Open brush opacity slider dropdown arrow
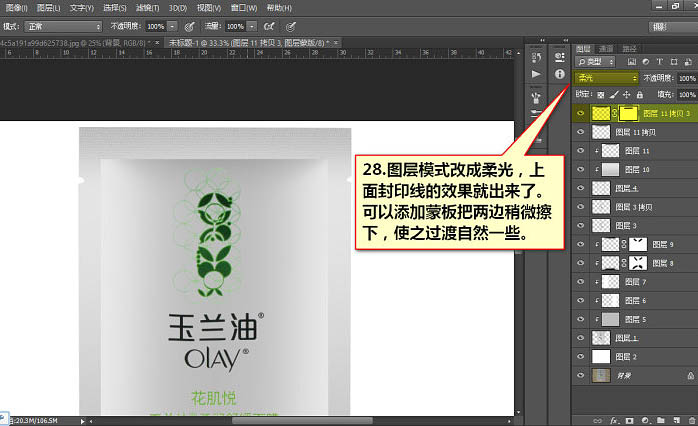 (172, 27)
